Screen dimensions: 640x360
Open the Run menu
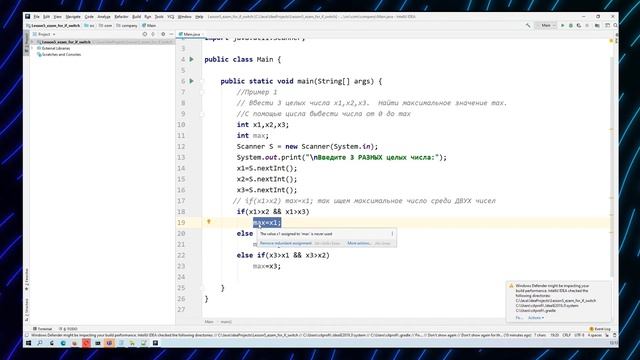[x=148, y=17]
